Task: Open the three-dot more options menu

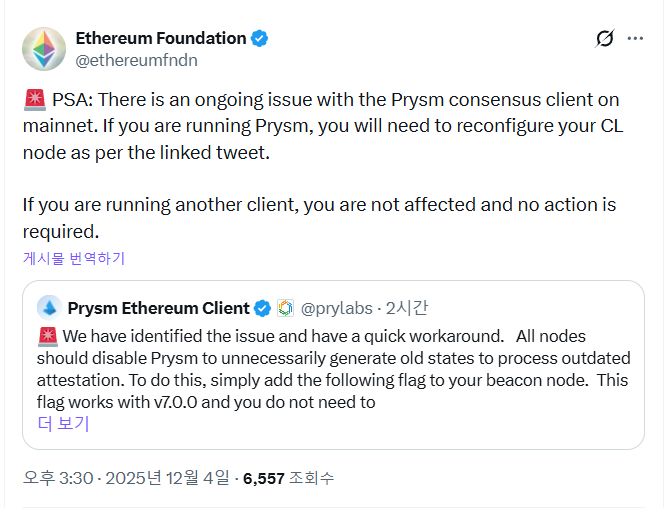Action: click(x=635, y=39)
